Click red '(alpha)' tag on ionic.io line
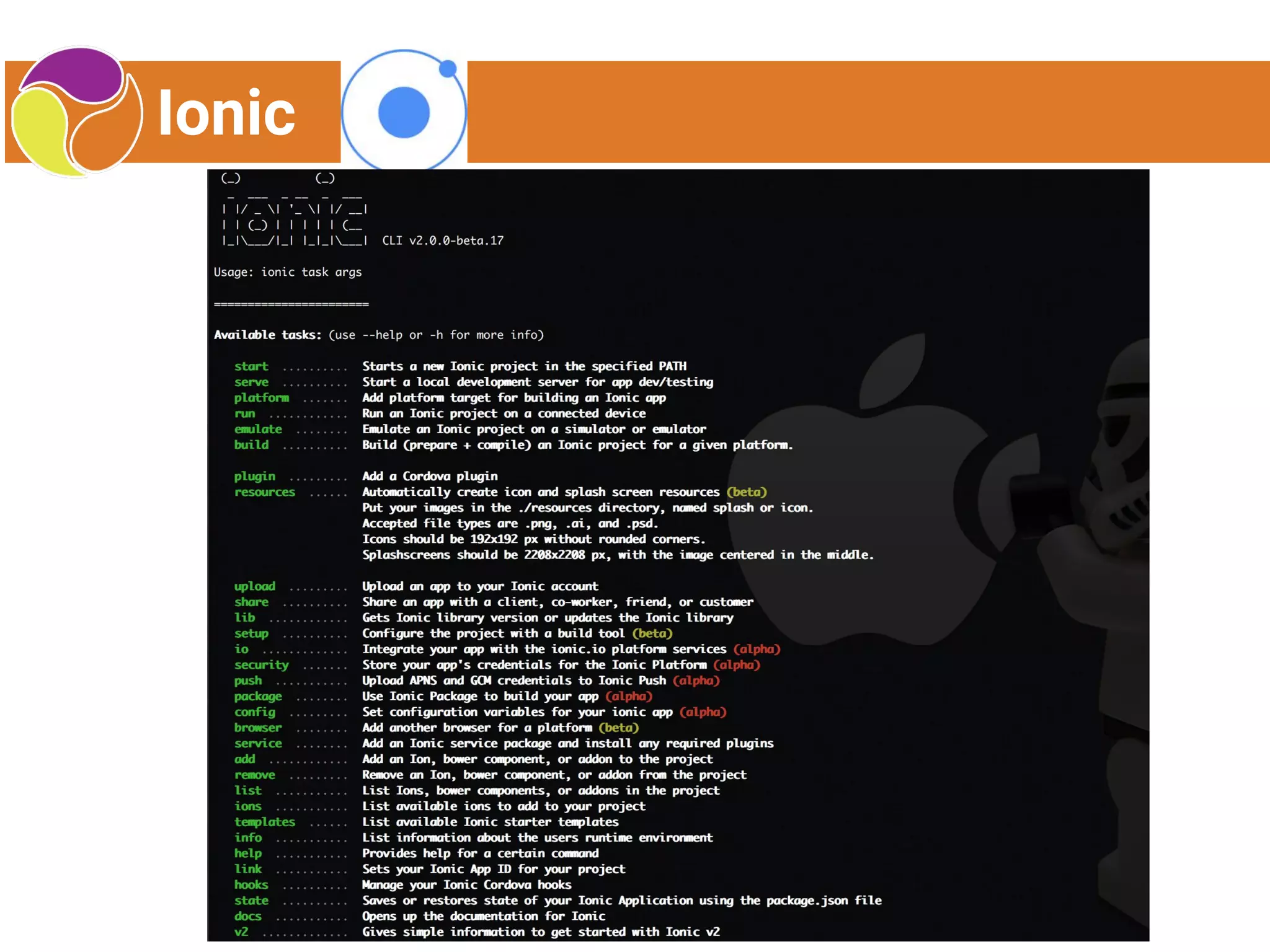The width and height of the screenshot is (1270, 952). click(x=757, y=649)
